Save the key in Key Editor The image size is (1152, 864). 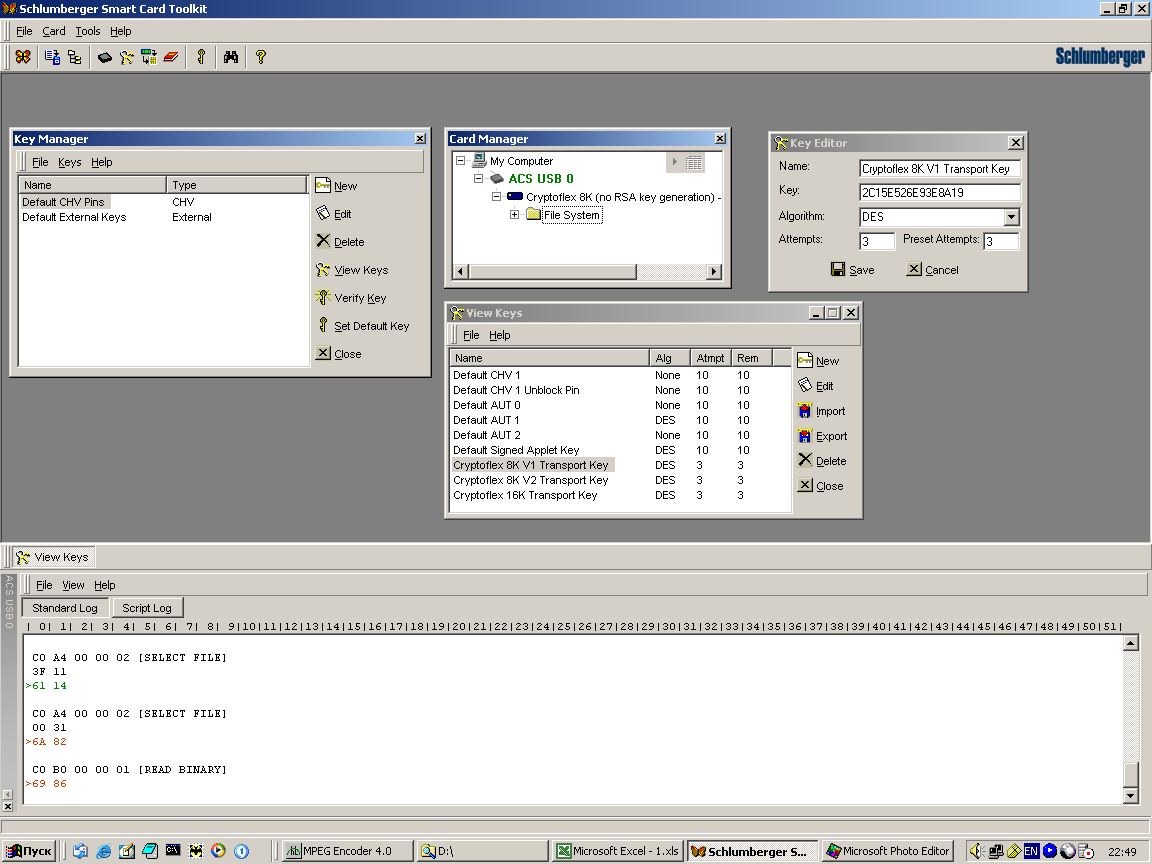tap(852, 270)
